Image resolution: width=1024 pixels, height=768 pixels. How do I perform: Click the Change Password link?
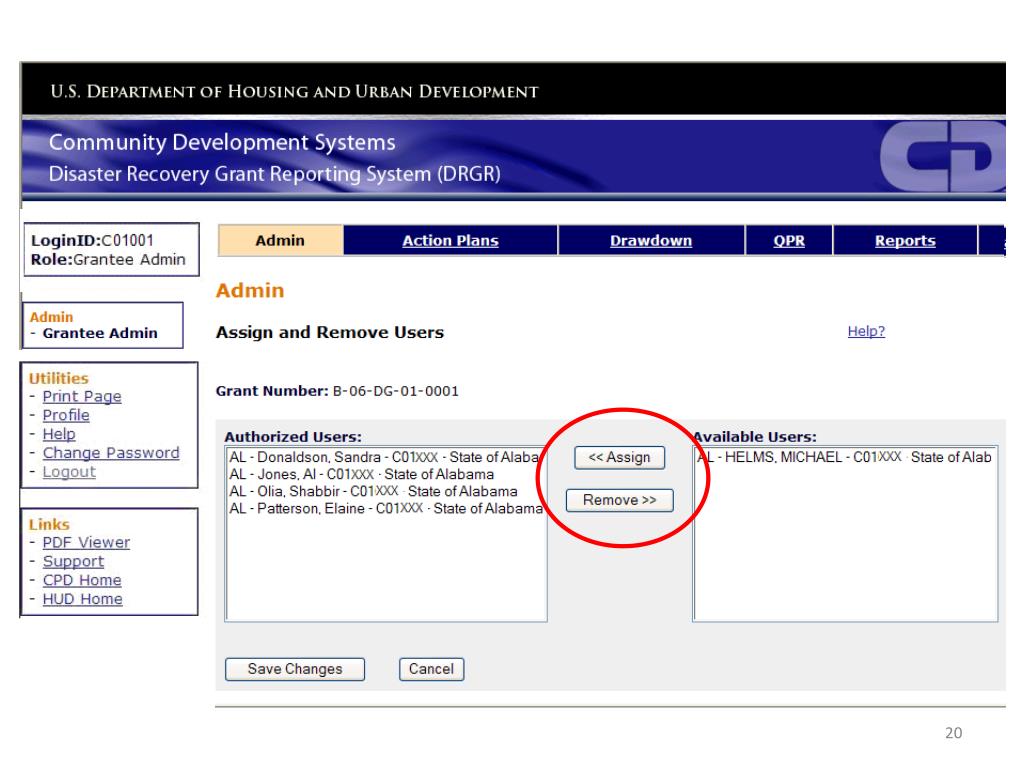(x=111, y=453)
